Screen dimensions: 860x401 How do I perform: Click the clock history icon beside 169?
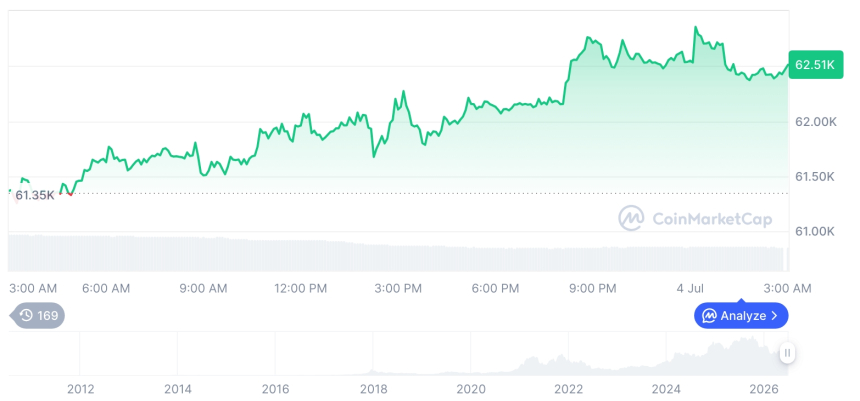(x=26, y=315)
